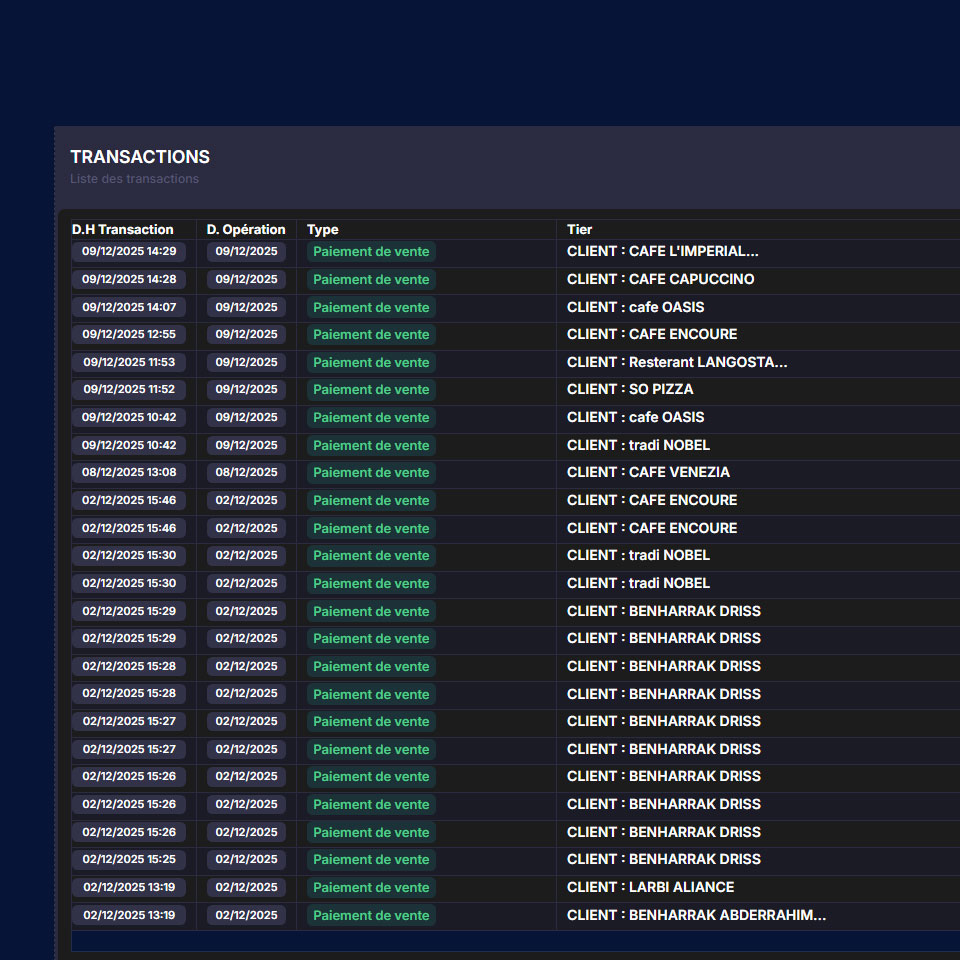
Task: Click the first Paiement de vente badge
Action: coord(371,251)
